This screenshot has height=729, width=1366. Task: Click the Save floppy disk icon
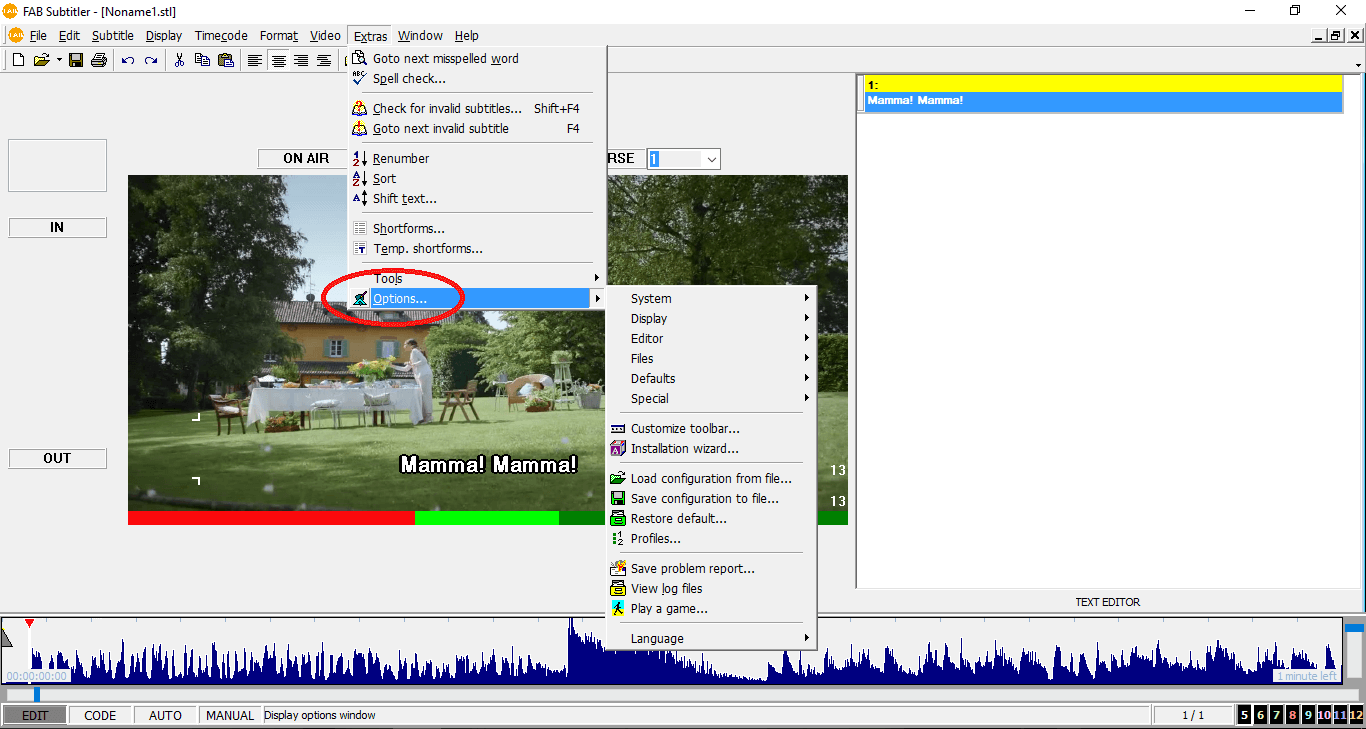(76, 60)
